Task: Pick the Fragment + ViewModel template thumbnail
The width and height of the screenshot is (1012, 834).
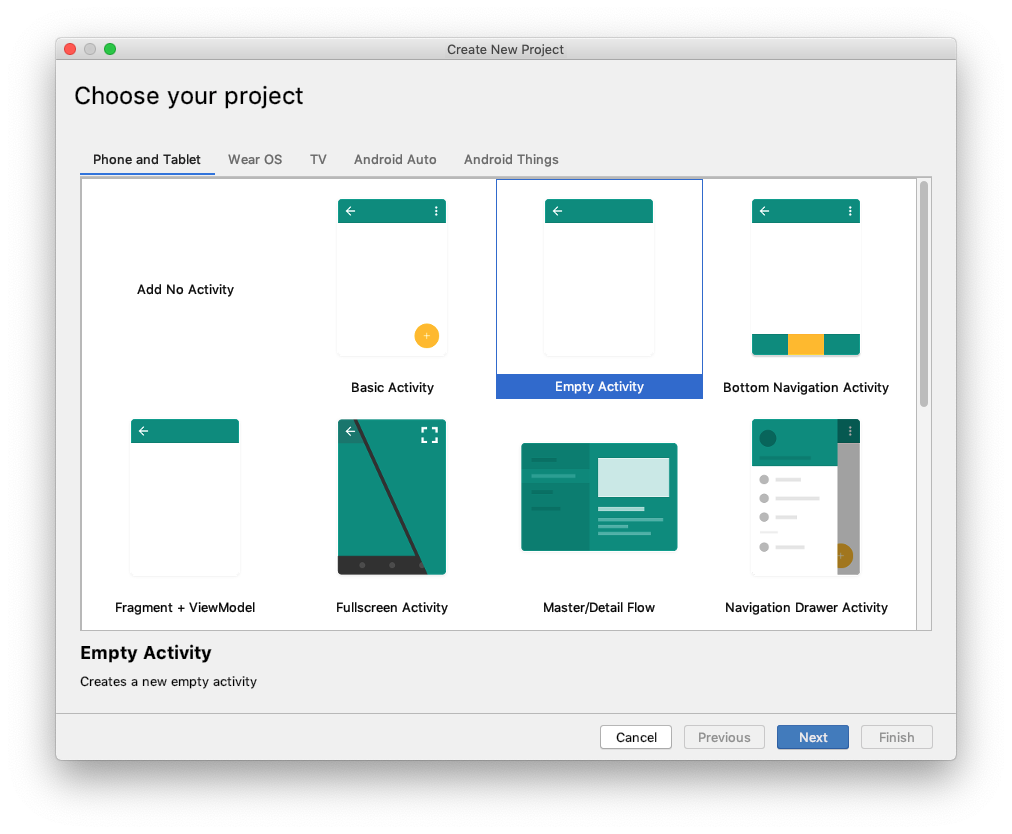Action: coord(185,497)
